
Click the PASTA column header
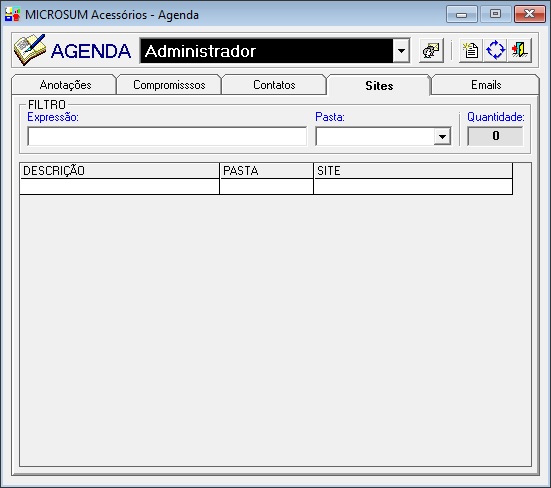coord(266,171)
